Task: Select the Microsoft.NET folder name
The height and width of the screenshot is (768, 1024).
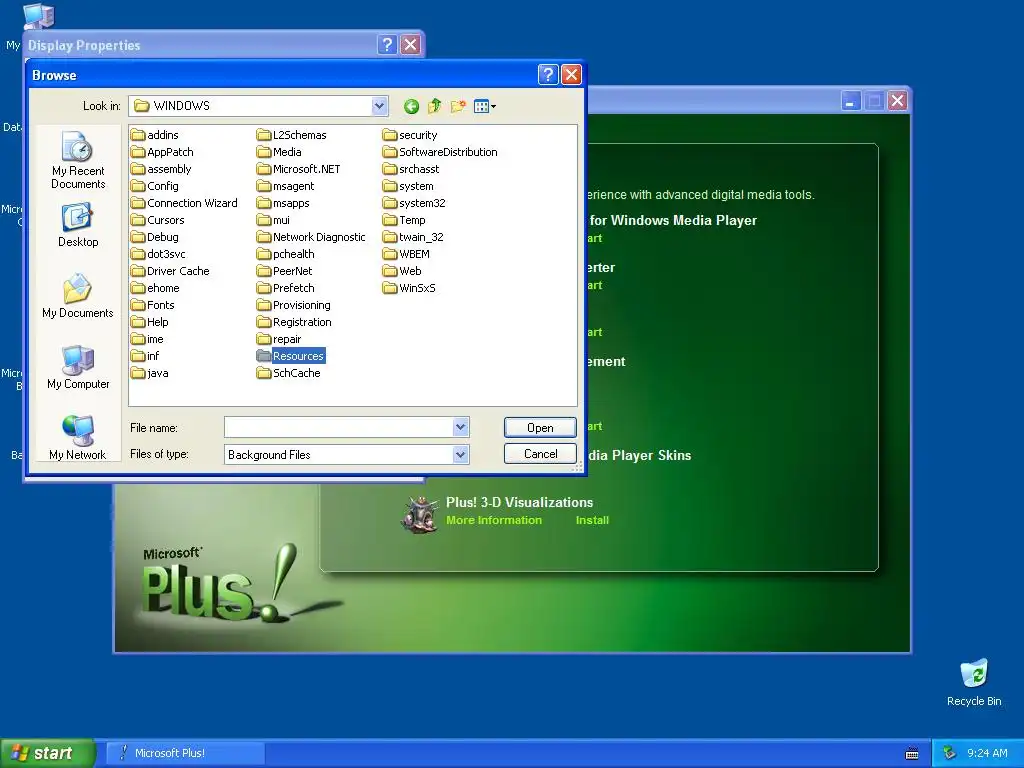Action: tap(306, 169)
